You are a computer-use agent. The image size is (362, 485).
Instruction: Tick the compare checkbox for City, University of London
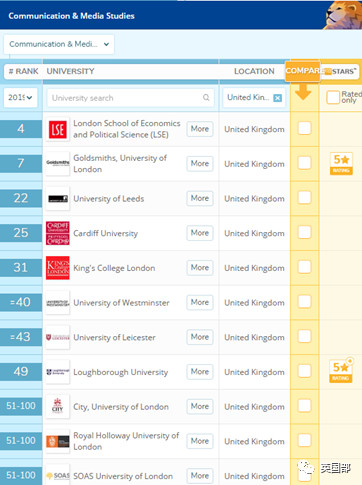pyautogui.click(x=304, y=405)
